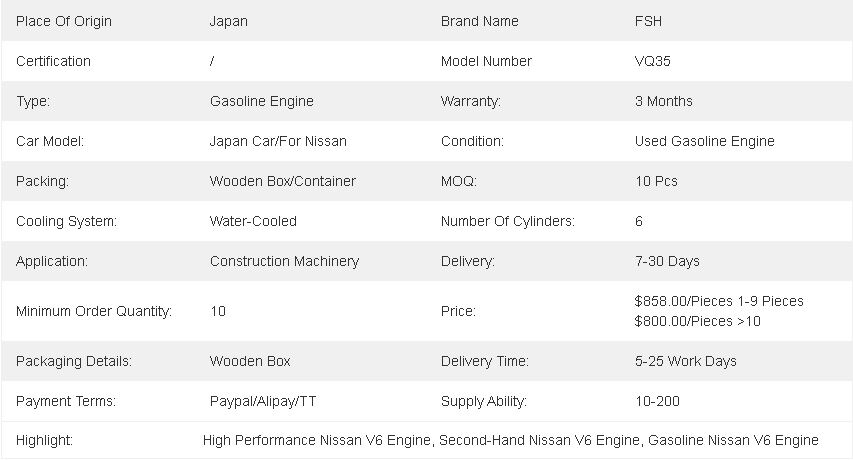Image resolution: width=853 pixels, height=460 pixels.
Task: Select the $800.00/Pieces >10 price line
Action: pyautogui.click(x=697, y=321)
